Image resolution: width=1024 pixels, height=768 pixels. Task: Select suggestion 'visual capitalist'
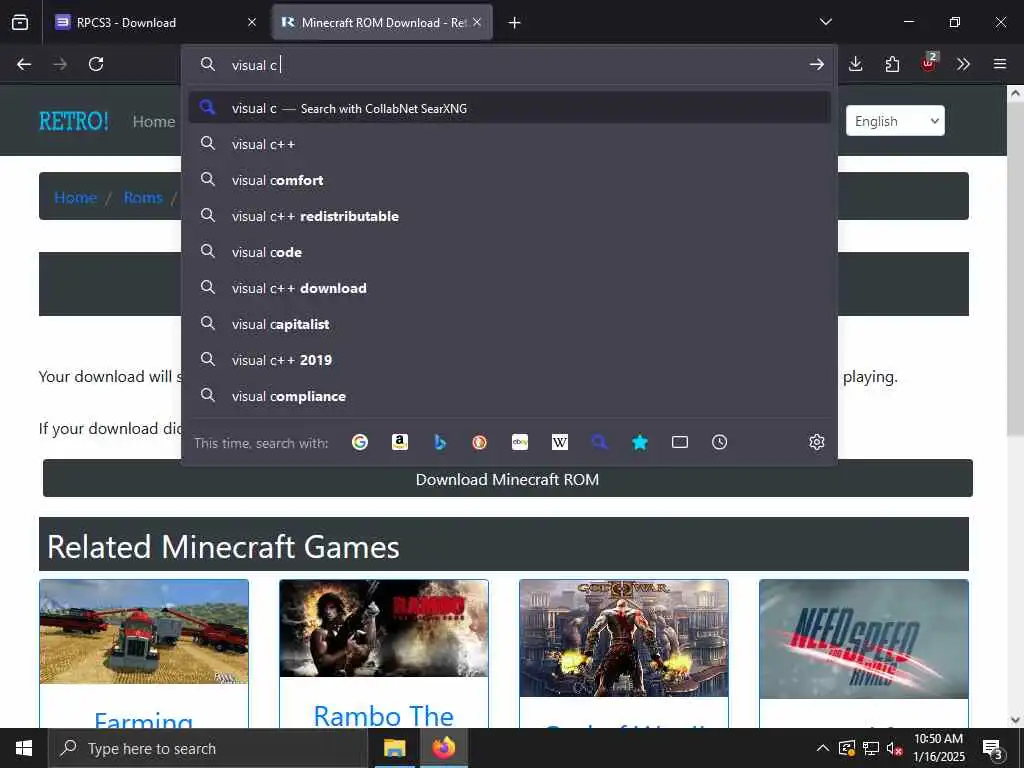coord(509,324)
